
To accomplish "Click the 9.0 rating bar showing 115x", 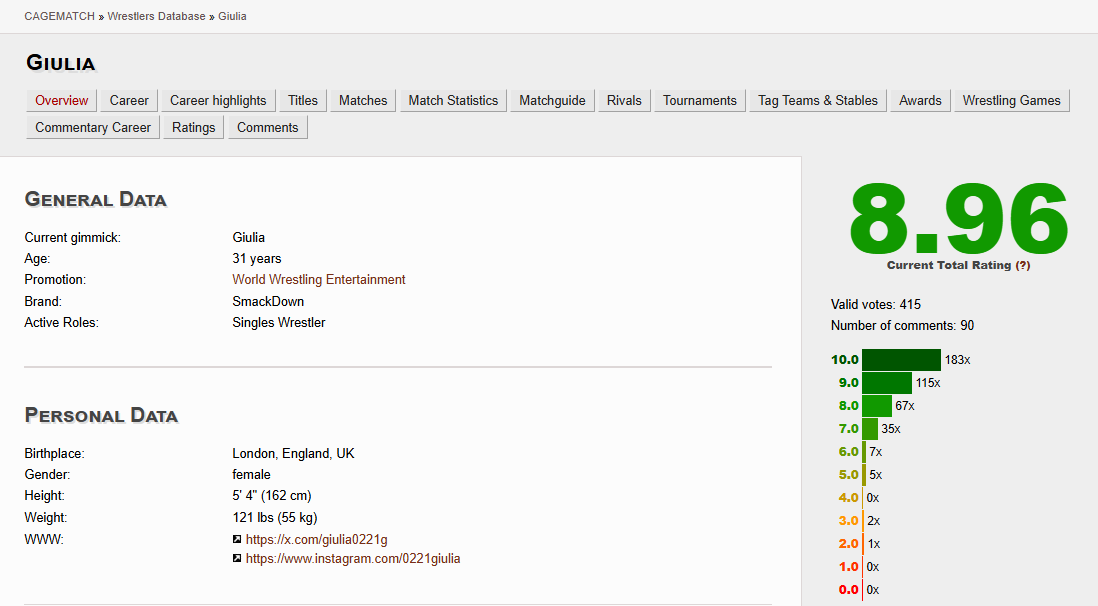I will pos(887,383).
